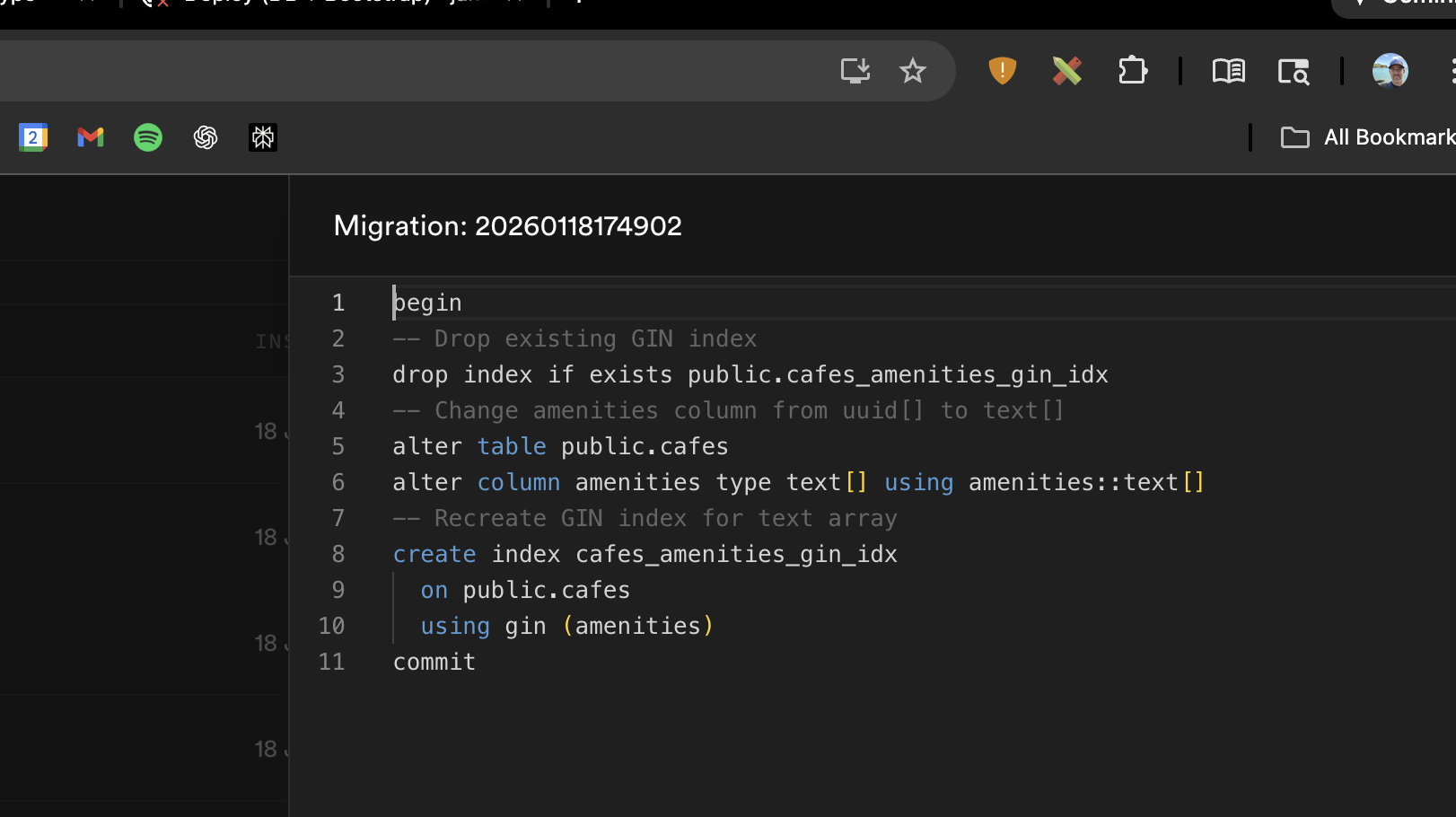Open the Gmail bookmark

(91, 137)
